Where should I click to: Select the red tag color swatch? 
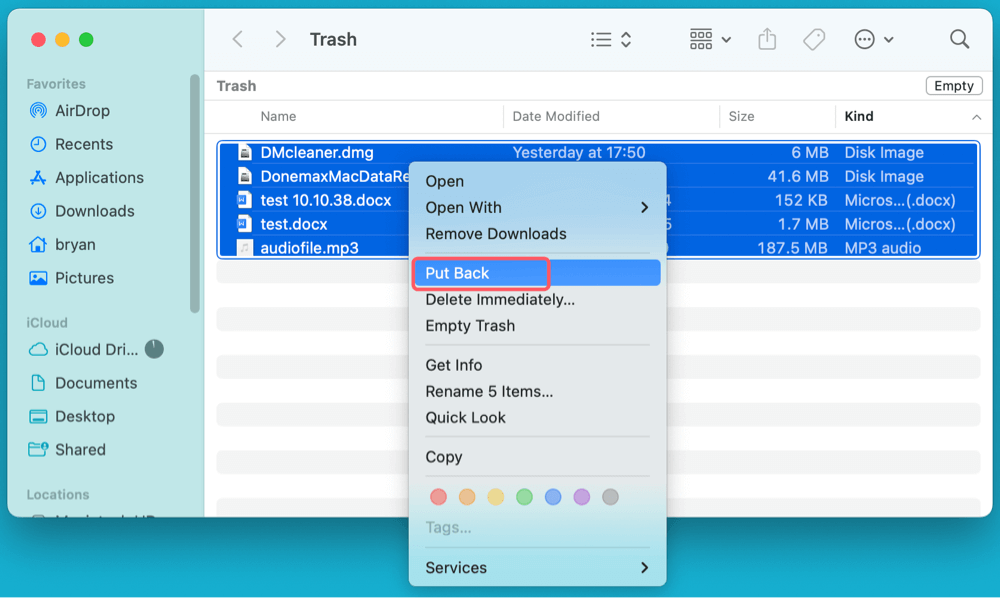[x=438, y=496]
